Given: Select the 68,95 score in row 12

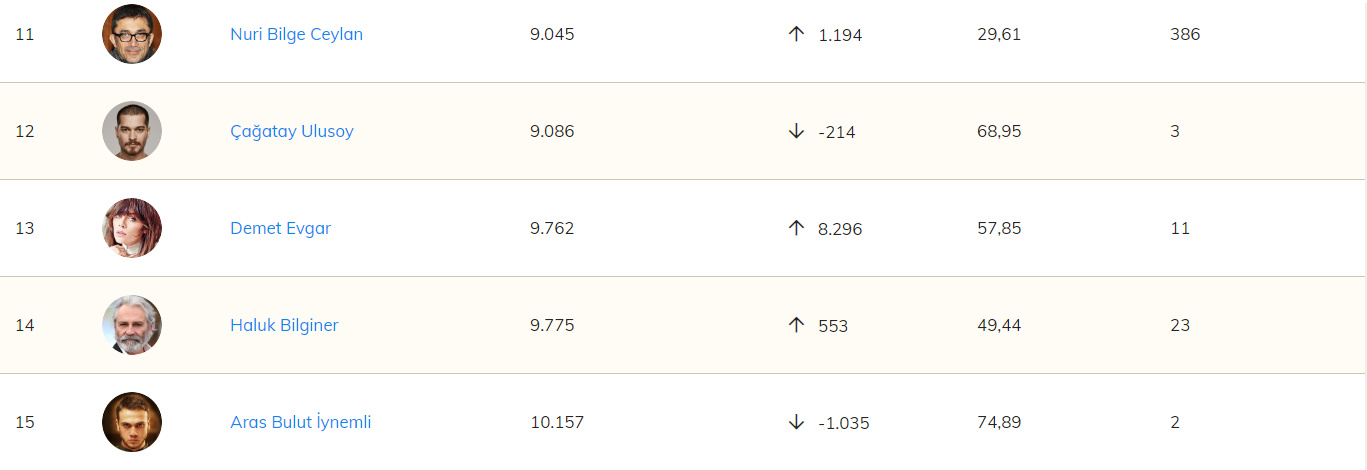Looking at the screenshot, I should [999, 131].
